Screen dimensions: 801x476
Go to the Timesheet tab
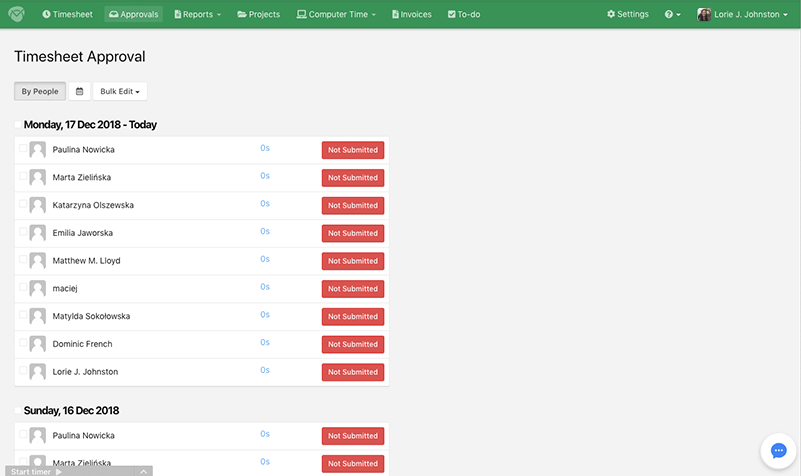pyautogui.click(x=69, y=15)
